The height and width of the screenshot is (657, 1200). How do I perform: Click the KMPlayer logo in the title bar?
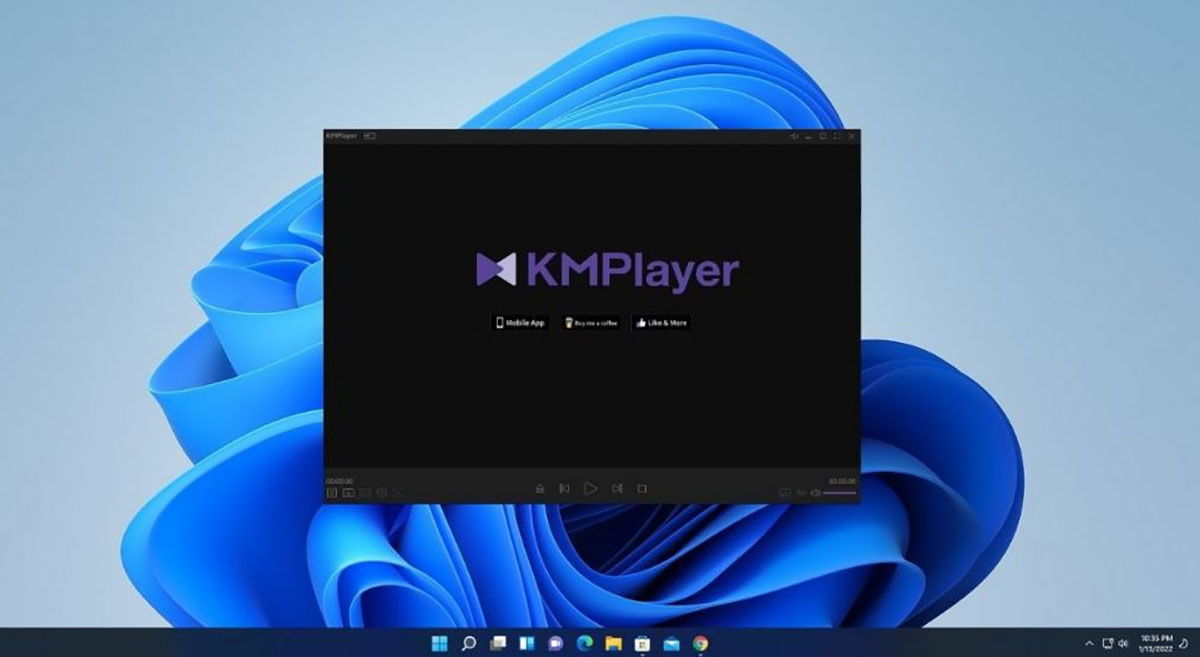point(337,136)
